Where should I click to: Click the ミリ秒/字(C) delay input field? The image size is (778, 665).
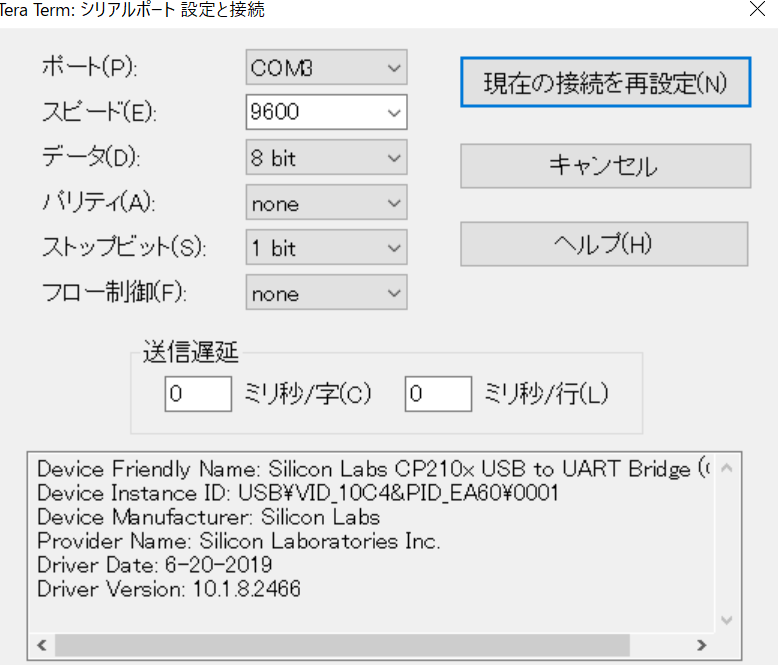198,394
